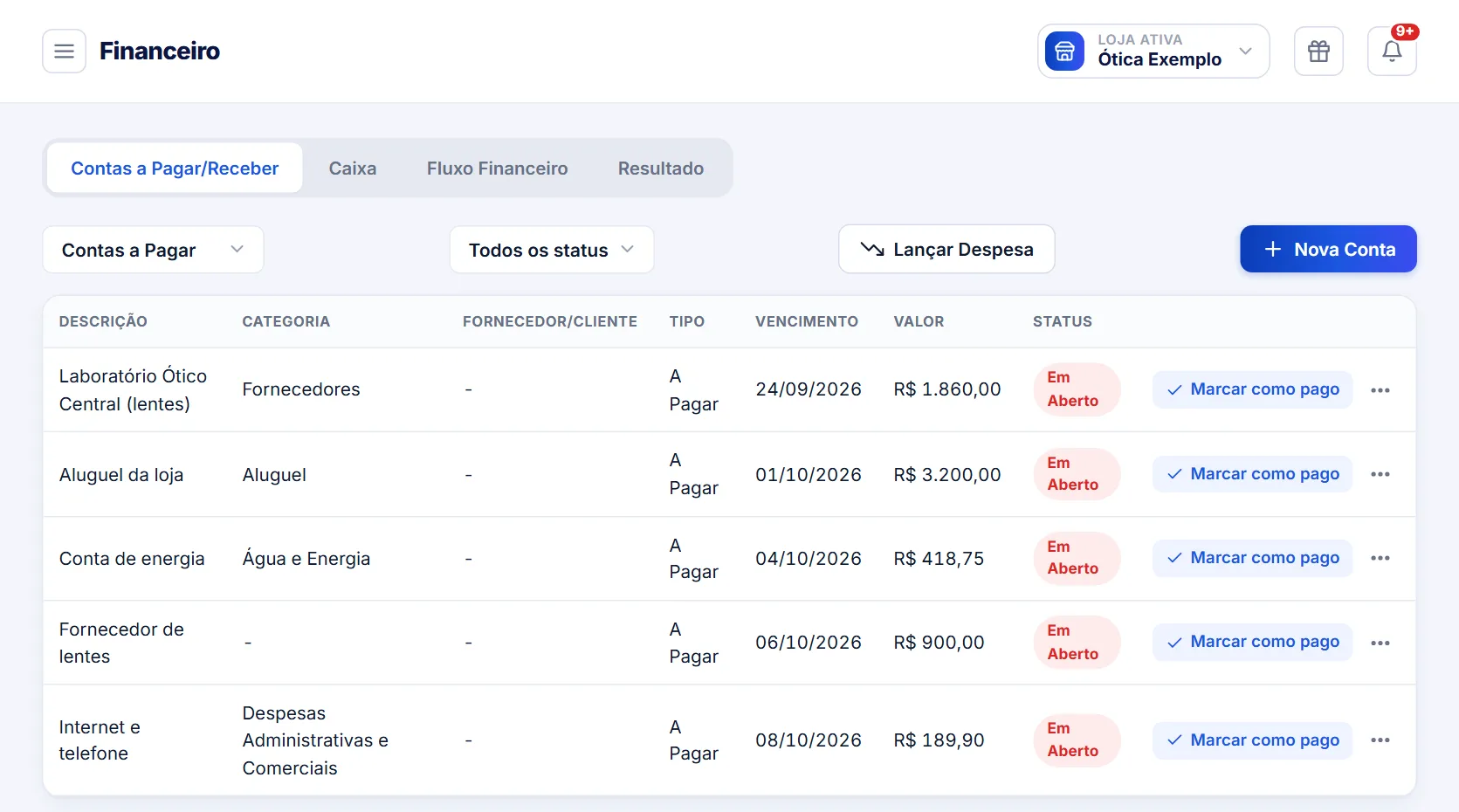Click the Fornecedores category cell
1459x812 pixels.
(x=301, y=389)
